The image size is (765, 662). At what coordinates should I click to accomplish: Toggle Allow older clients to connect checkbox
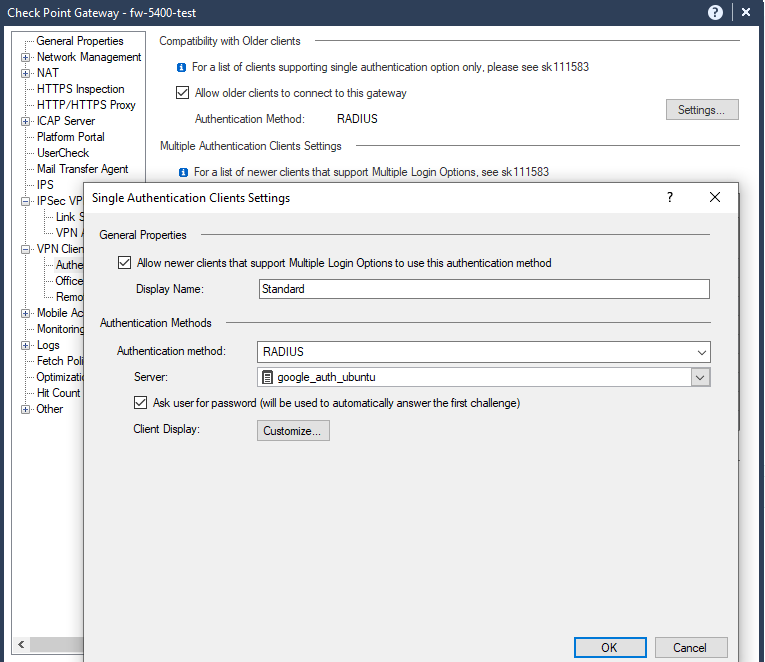(x=182, y=93)
